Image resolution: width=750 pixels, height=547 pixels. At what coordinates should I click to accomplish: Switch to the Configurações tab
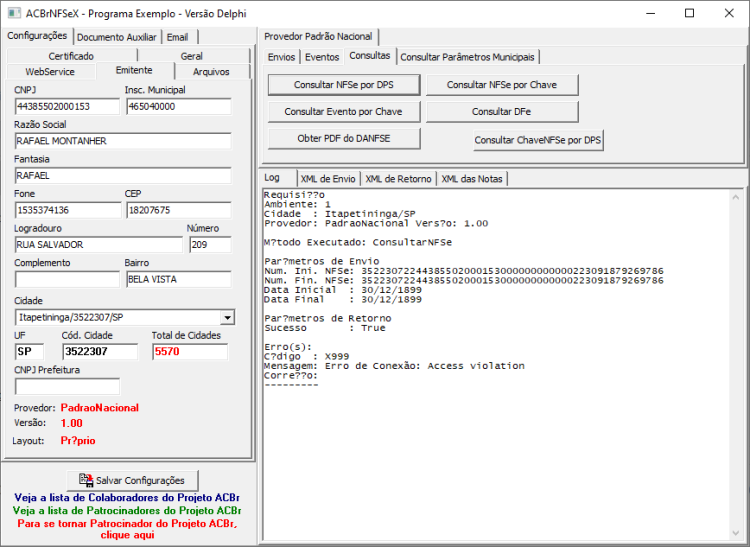tap(37, 36)
